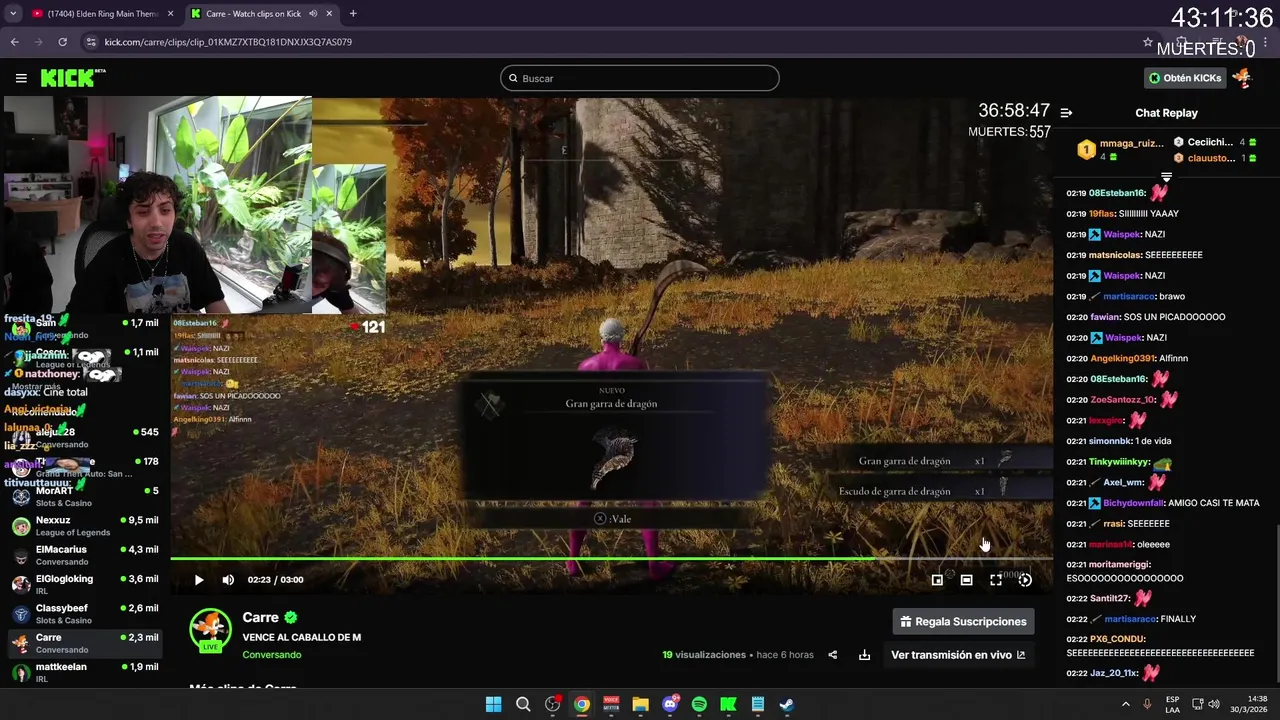Screen dimensions: 1280x720
Task: Click the Obtén KICKs button
Action: point(1185,78)
